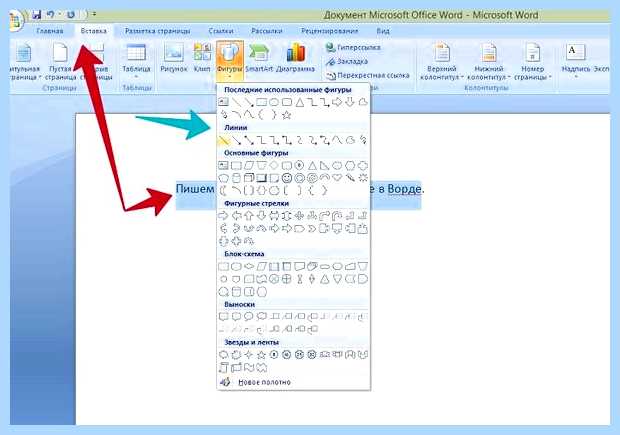Click the Диаграмма chart button

(x=295, y=58)
